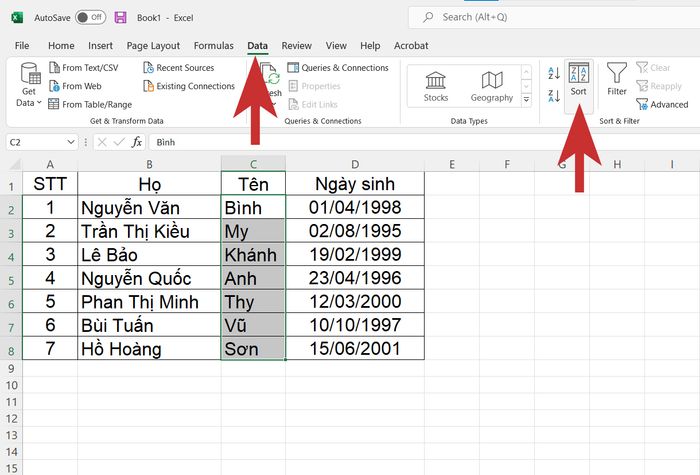700x475 pixels.
Task: Open the Acrobat tab
Action: 411,46
